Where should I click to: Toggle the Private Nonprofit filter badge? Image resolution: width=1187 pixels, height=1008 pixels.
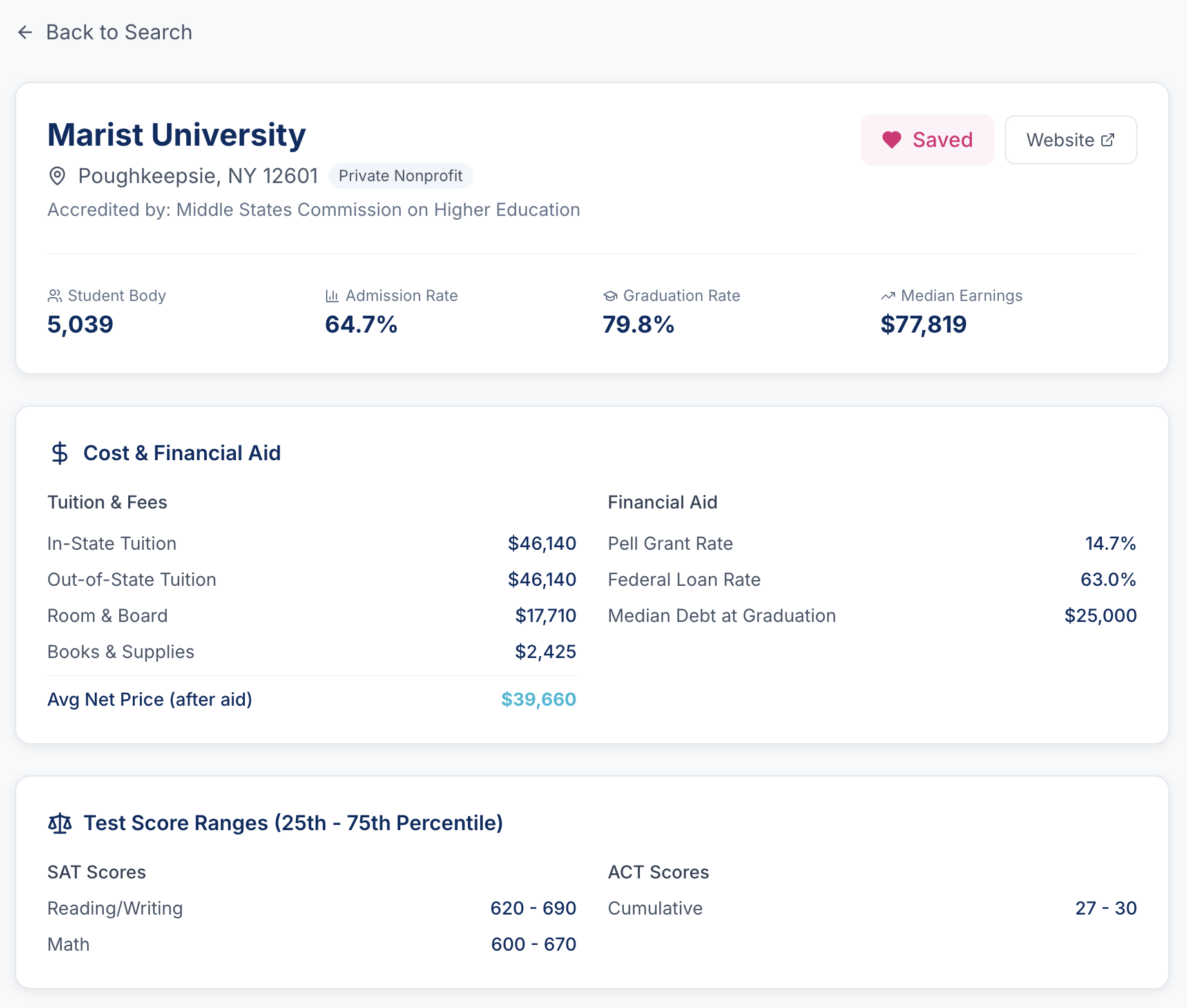401,175
